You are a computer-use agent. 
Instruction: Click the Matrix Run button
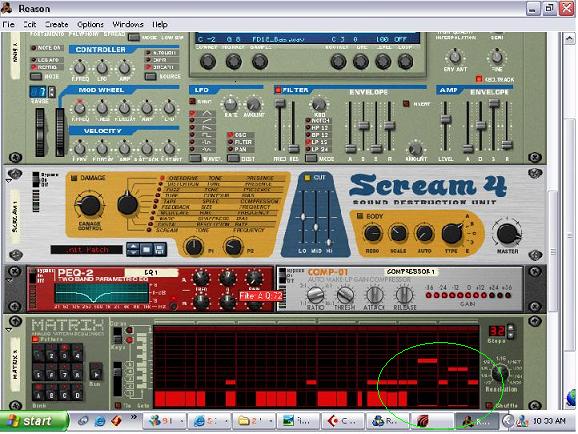[96, 372]
